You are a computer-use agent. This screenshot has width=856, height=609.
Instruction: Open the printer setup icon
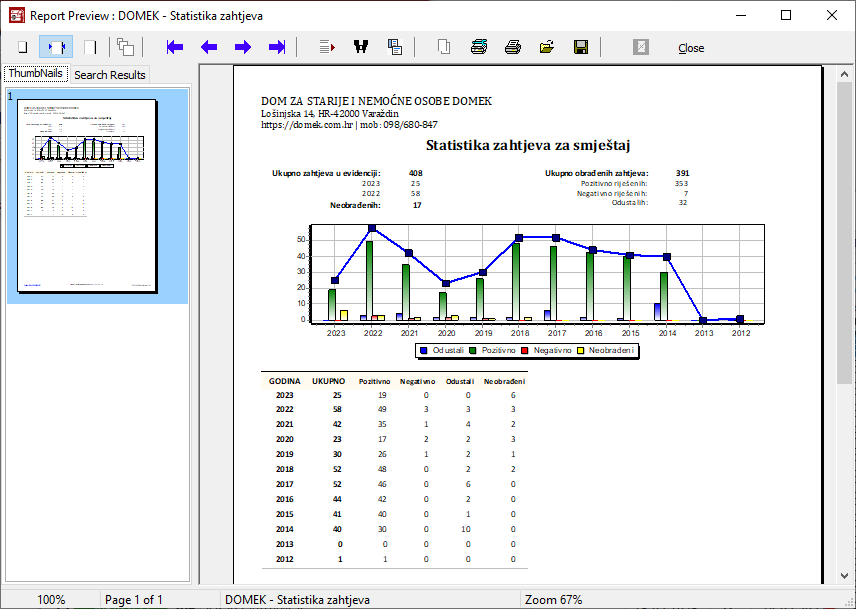[x=479, y=47]
